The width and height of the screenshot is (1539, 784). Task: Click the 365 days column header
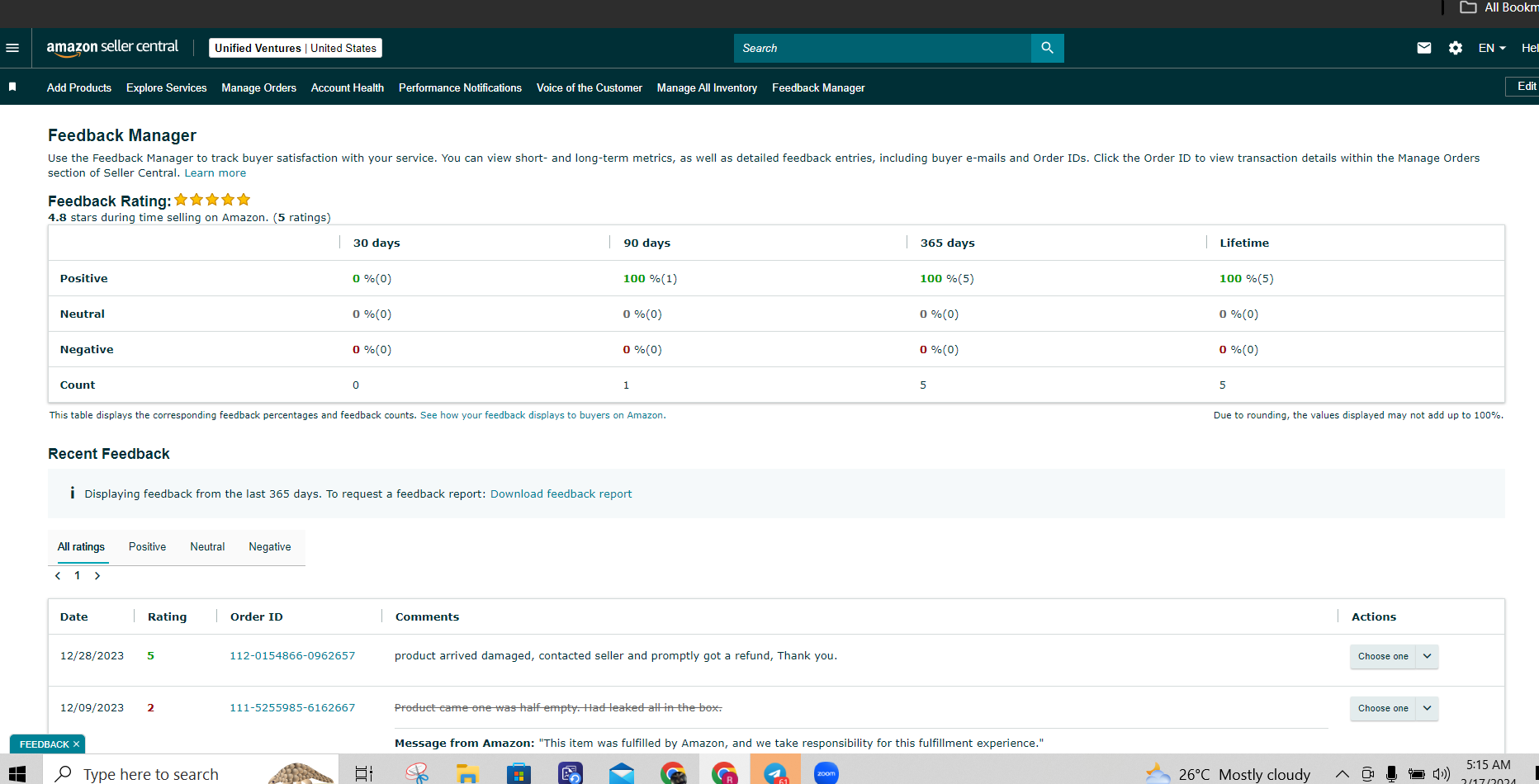948,243
